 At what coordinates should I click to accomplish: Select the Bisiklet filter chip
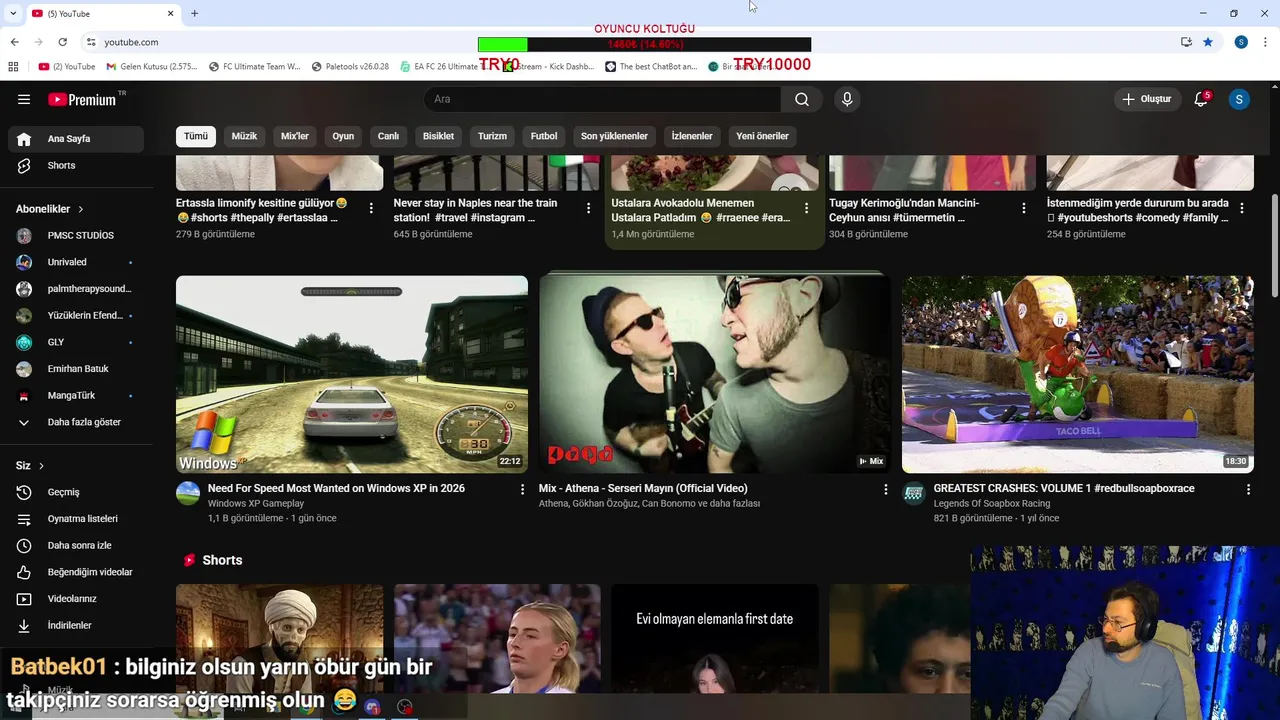[438, 136]
